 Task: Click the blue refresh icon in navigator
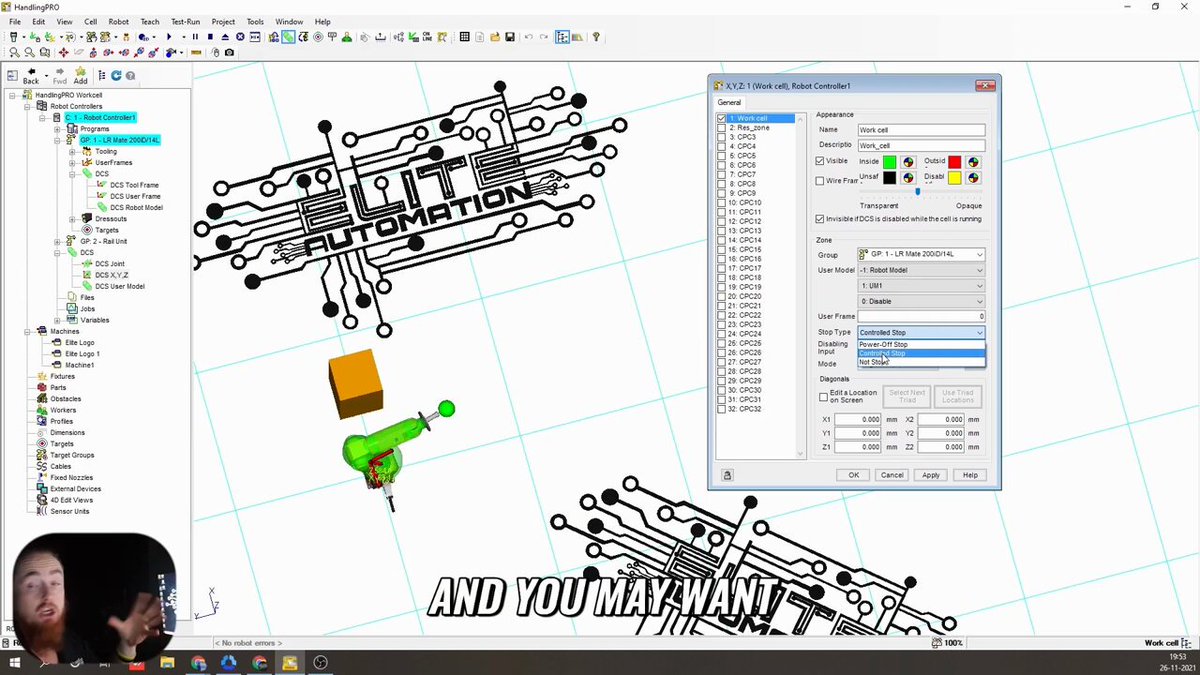point(116,75)
